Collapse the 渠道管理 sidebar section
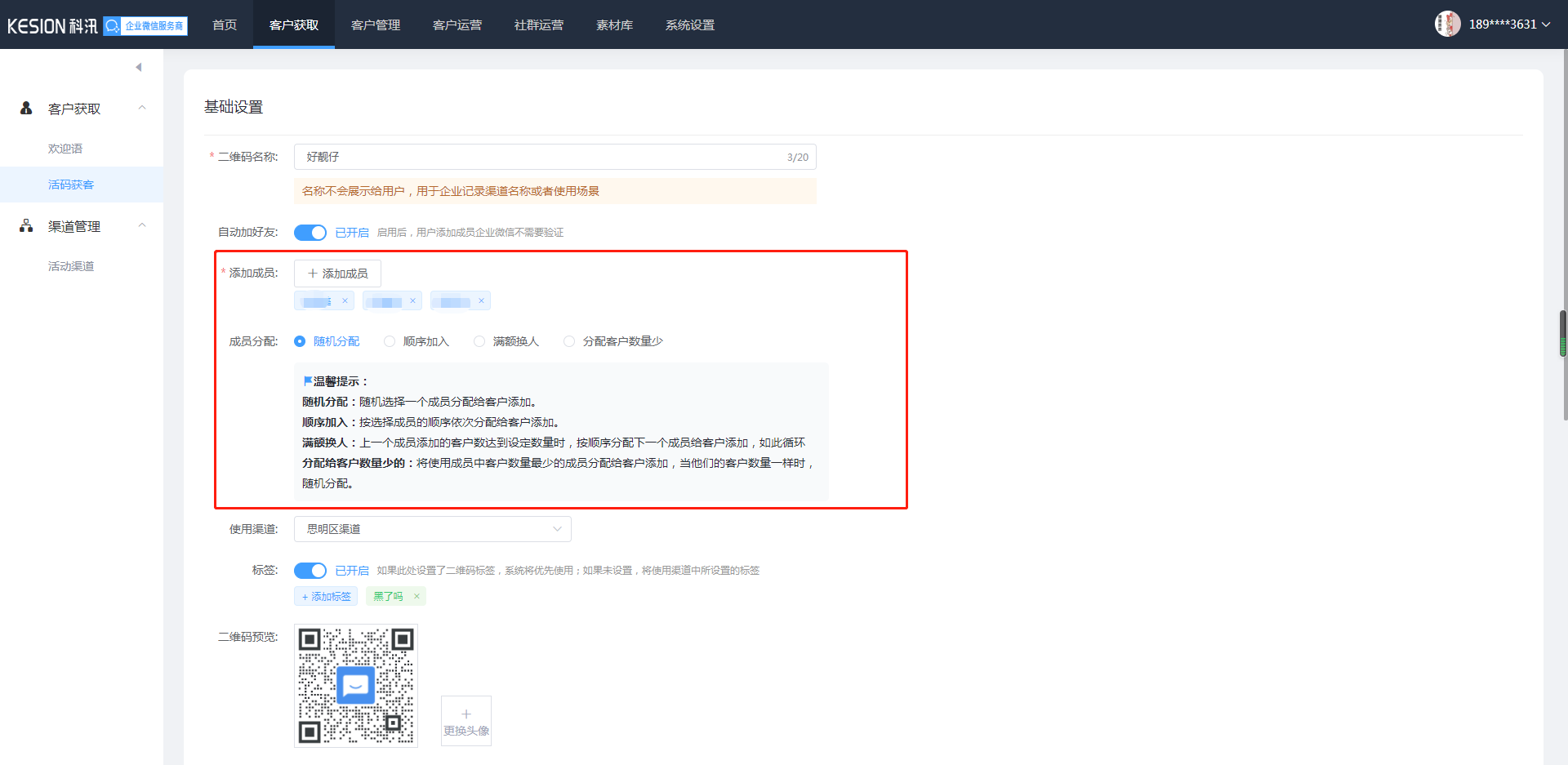This screenshot has height=765, width=1568. 142,226
